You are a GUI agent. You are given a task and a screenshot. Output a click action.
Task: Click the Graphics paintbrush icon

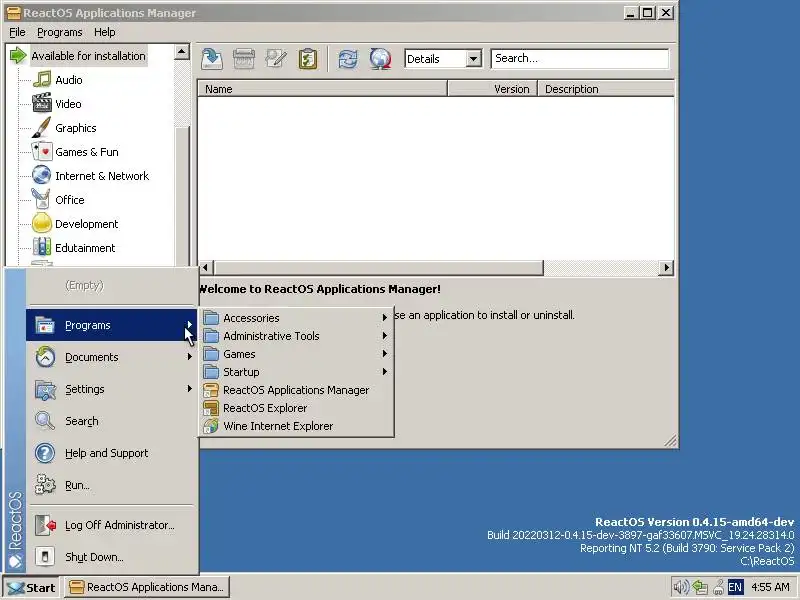click(x=41, y=127)
